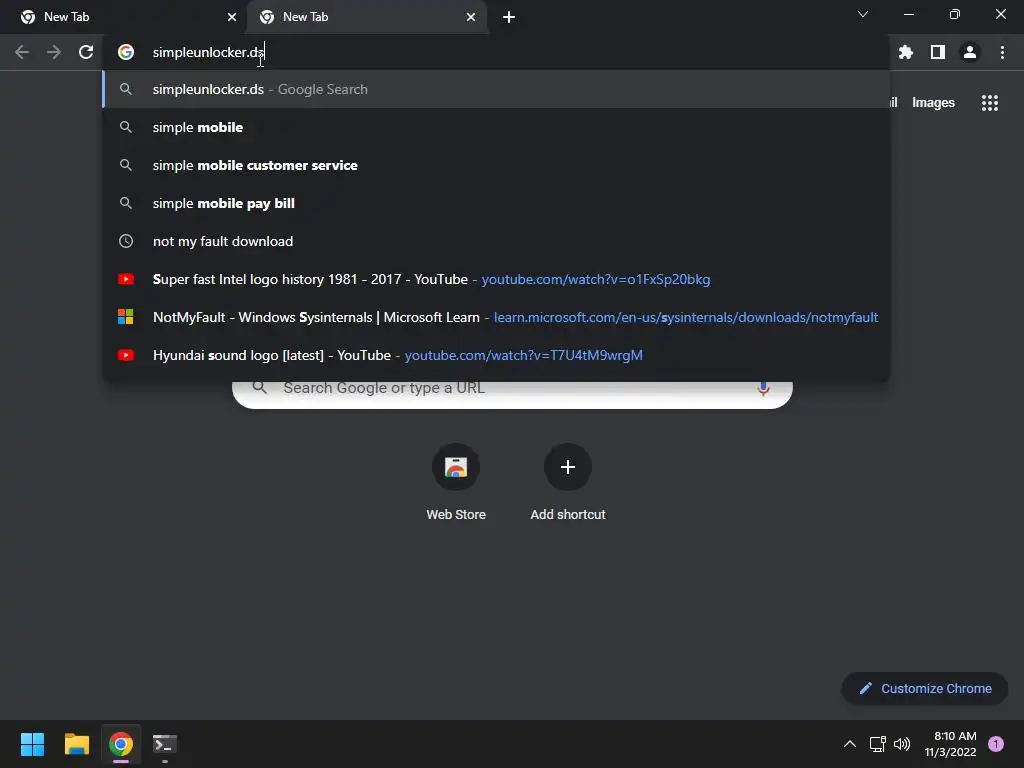Open the Windows Start menu
The height and width of the screenshot is (768, 1024).
click(32, 744)
